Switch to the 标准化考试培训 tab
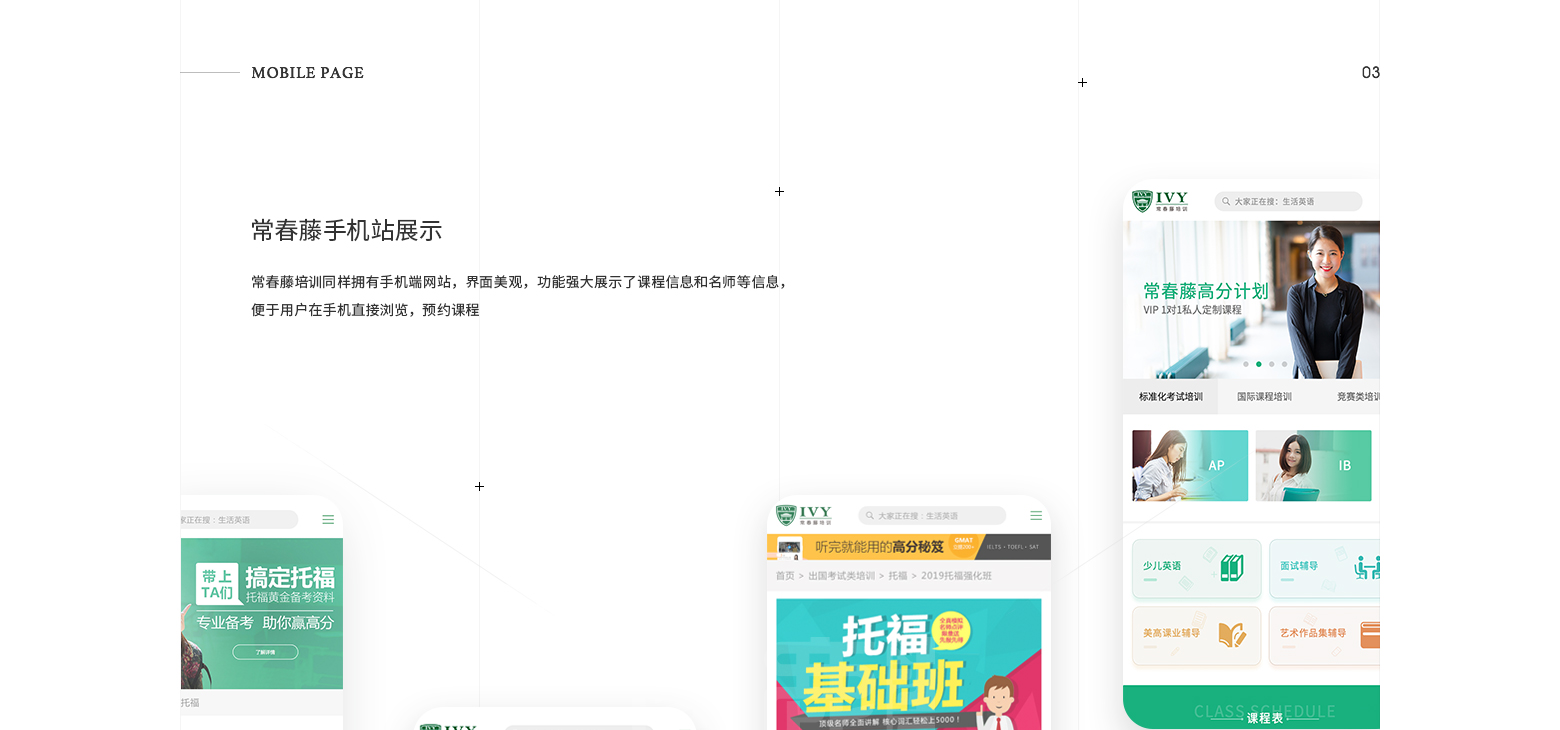Screen dimensions: 1560x730 click(1170, 396)
